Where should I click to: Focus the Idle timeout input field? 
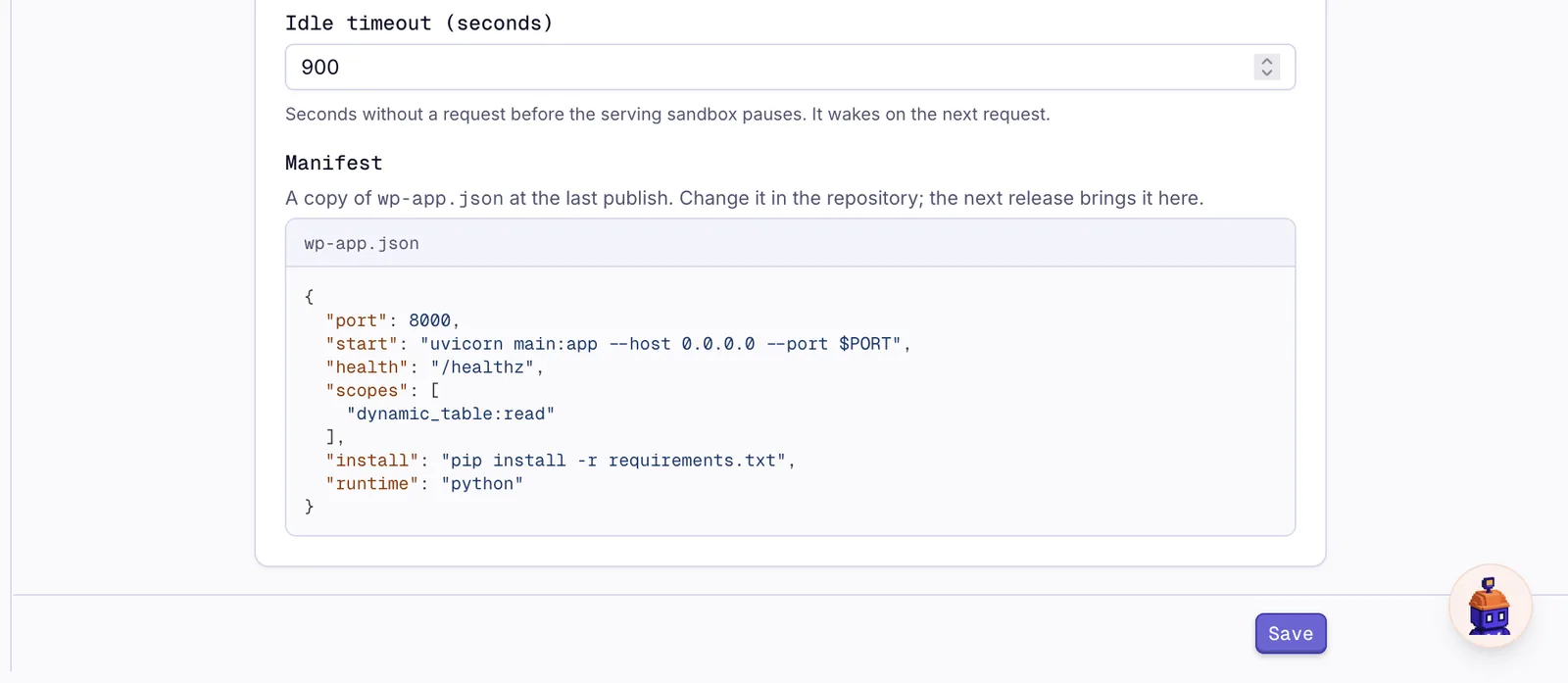(790, 67)
